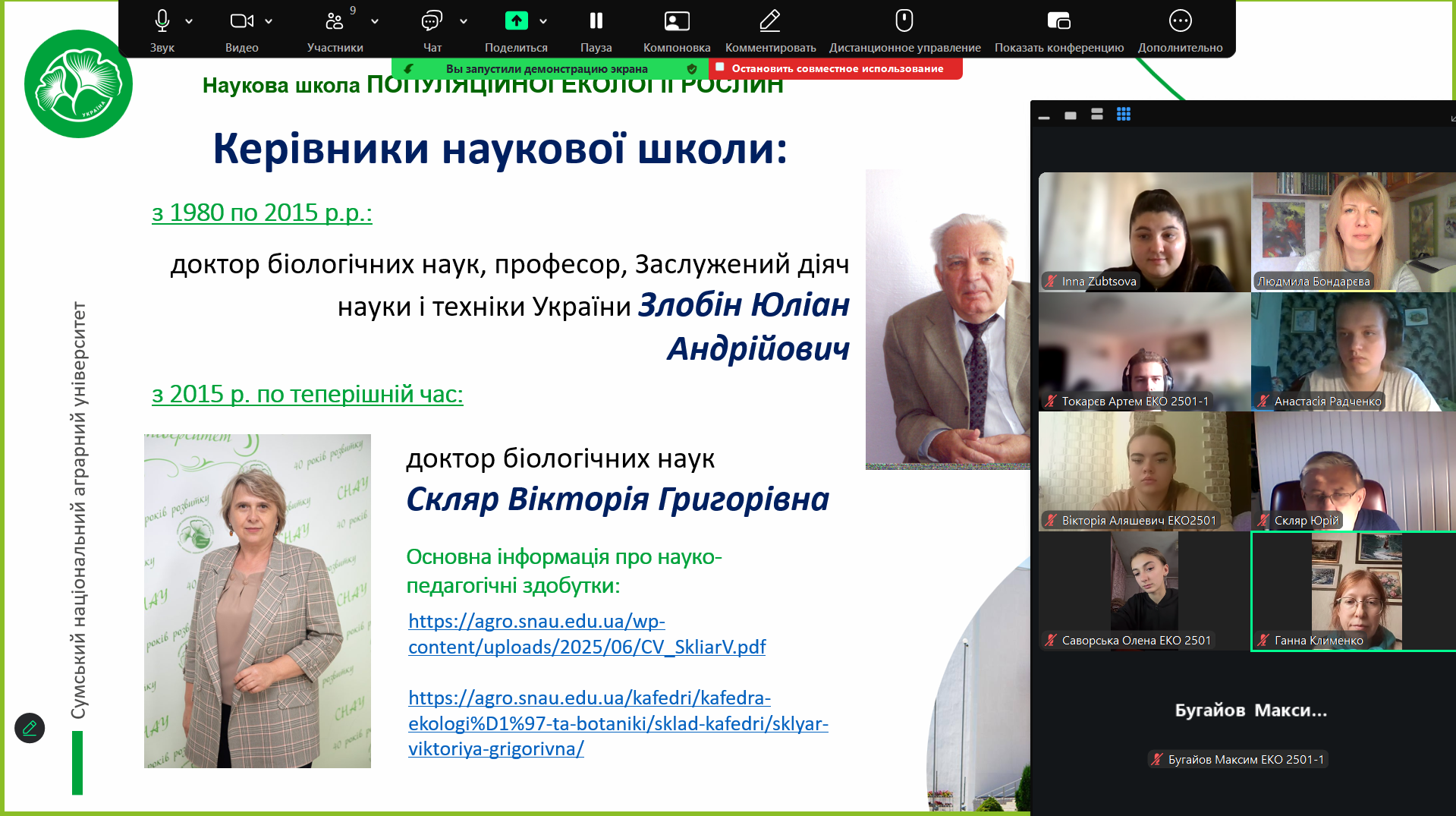Expand the video options arrow beside Видео
The image size is (1456, 816).
pos(269,21)
